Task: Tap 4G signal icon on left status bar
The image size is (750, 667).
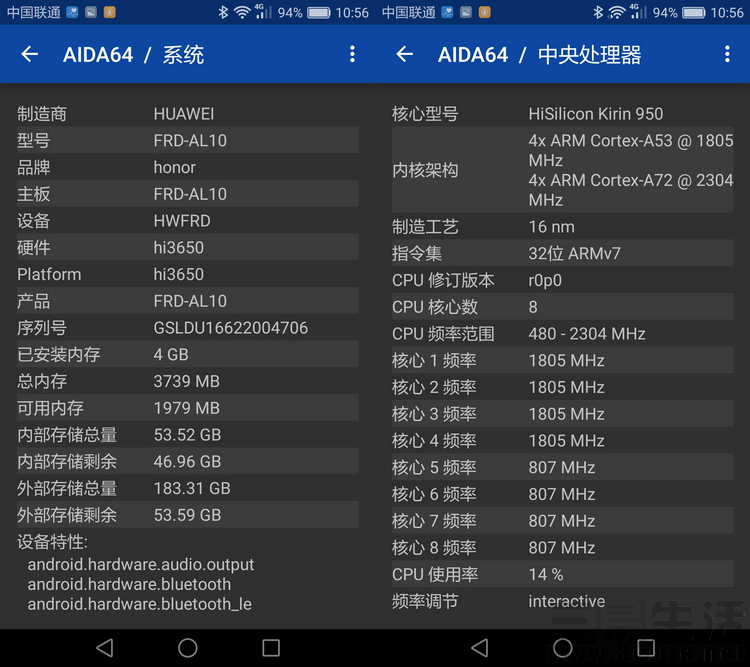Action: click(263, 11)
